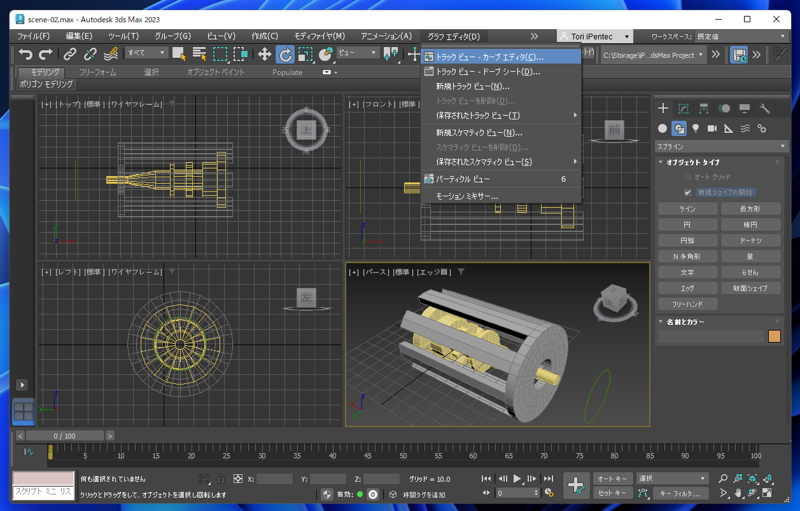800x511 pixels.
Task: Open the Display command panel tab
Action: (744, 108)
